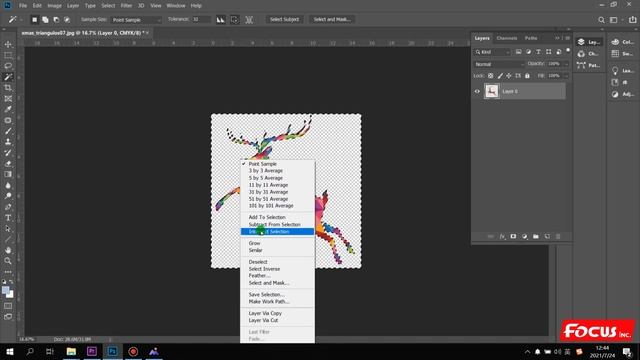Toggle Add to Selection mode button

(45, 20)
